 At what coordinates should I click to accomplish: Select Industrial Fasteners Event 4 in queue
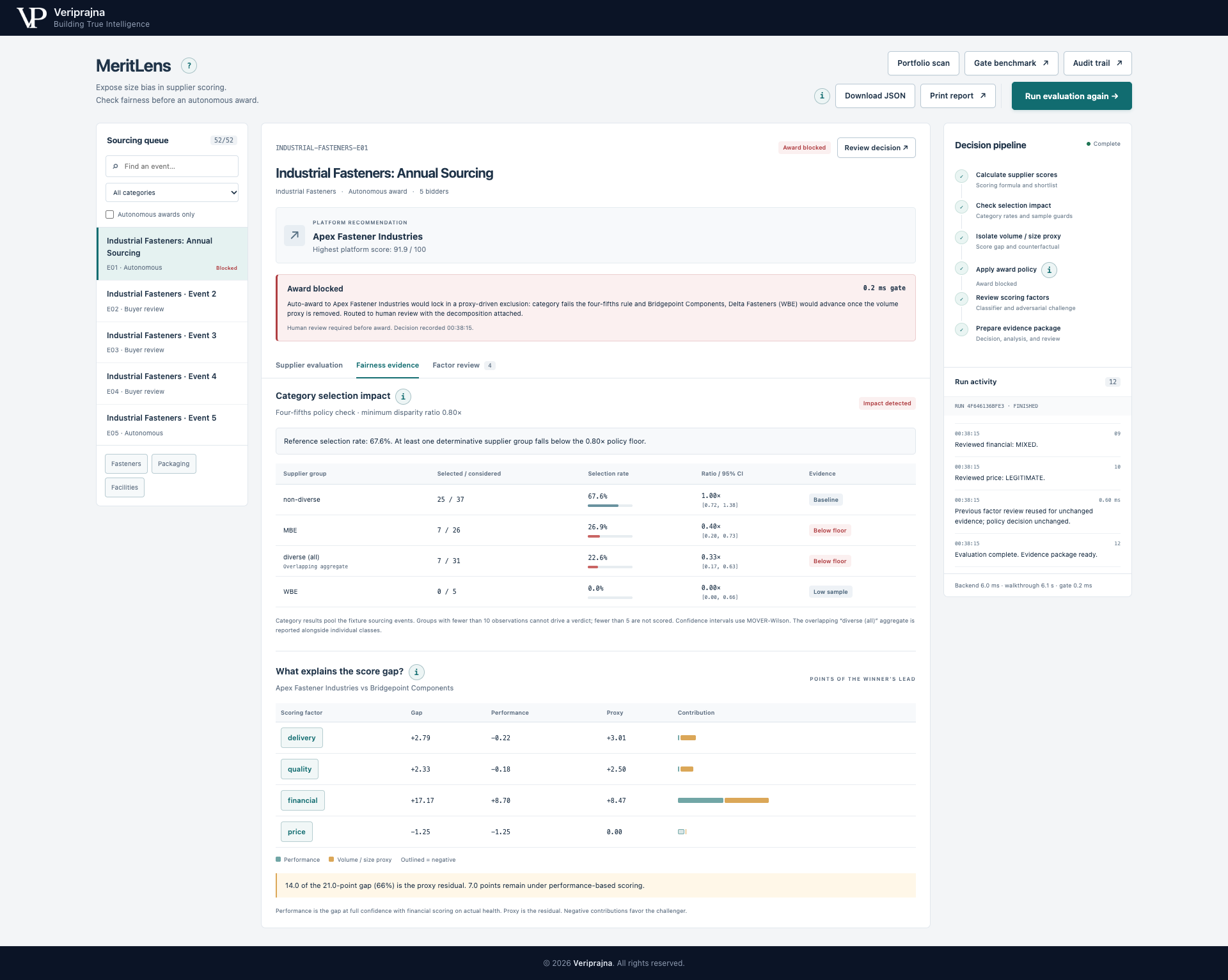[x=172, y=384]
